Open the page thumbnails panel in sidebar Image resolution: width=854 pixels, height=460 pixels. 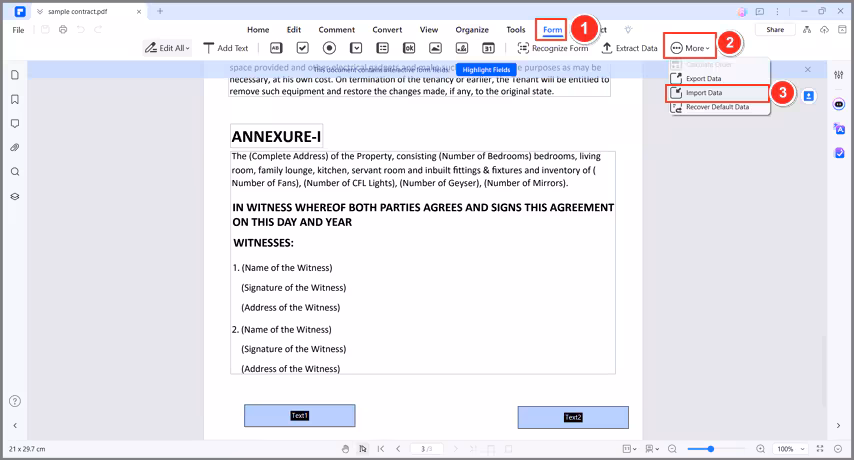coord(15,75)
